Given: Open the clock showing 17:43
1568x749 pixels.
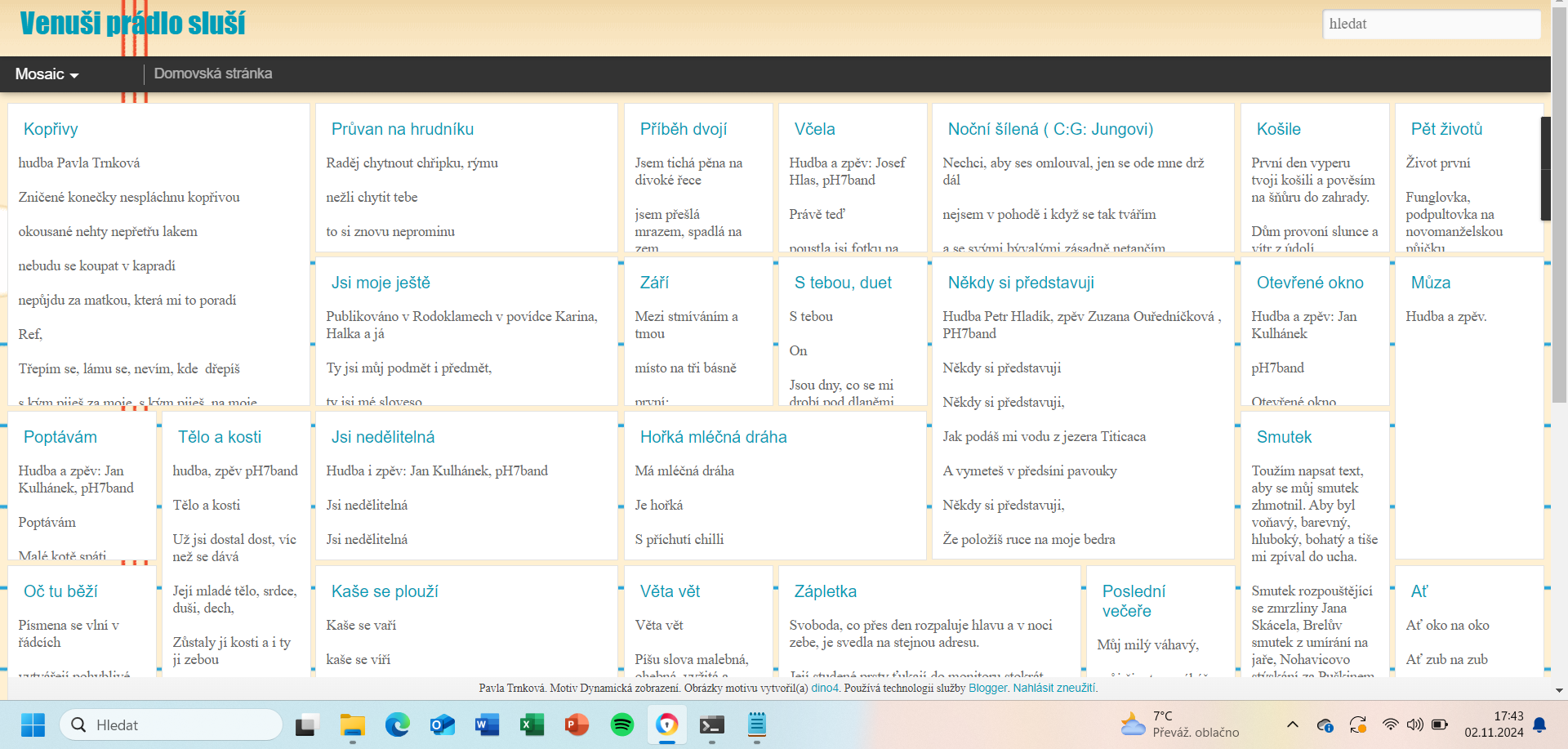Looking at the screenshot, I should click(x=1494, y=724).
